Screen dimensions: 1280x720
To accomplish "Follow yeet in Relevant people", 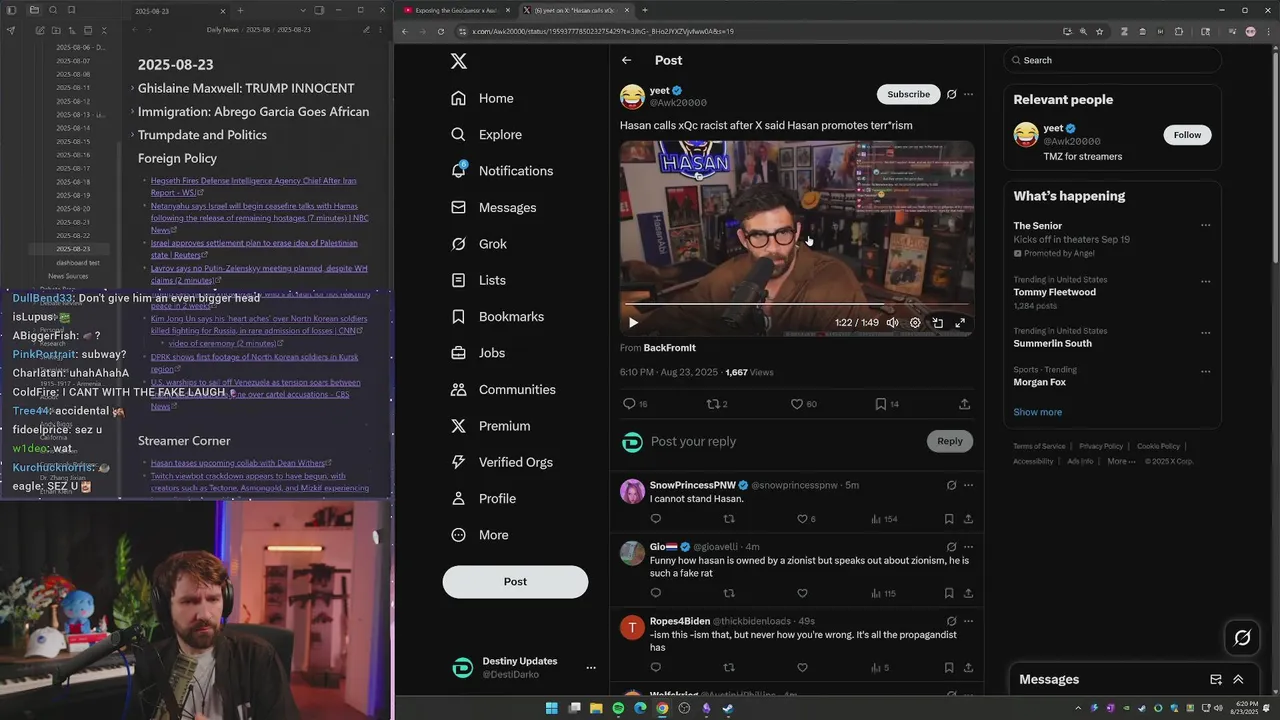I will tap(1187, 135).
